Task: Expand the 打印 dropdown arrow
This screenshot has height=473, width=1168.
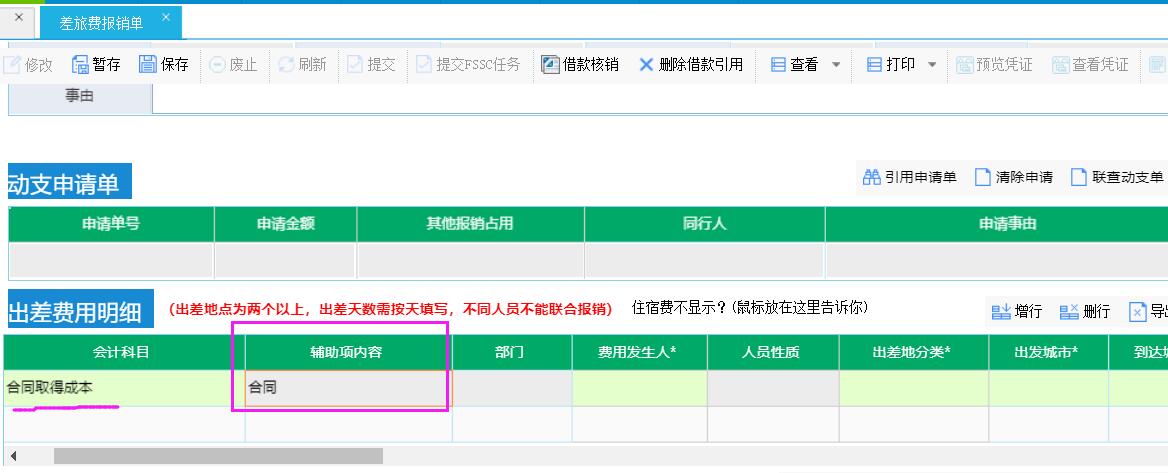Action: pos(932,65)
